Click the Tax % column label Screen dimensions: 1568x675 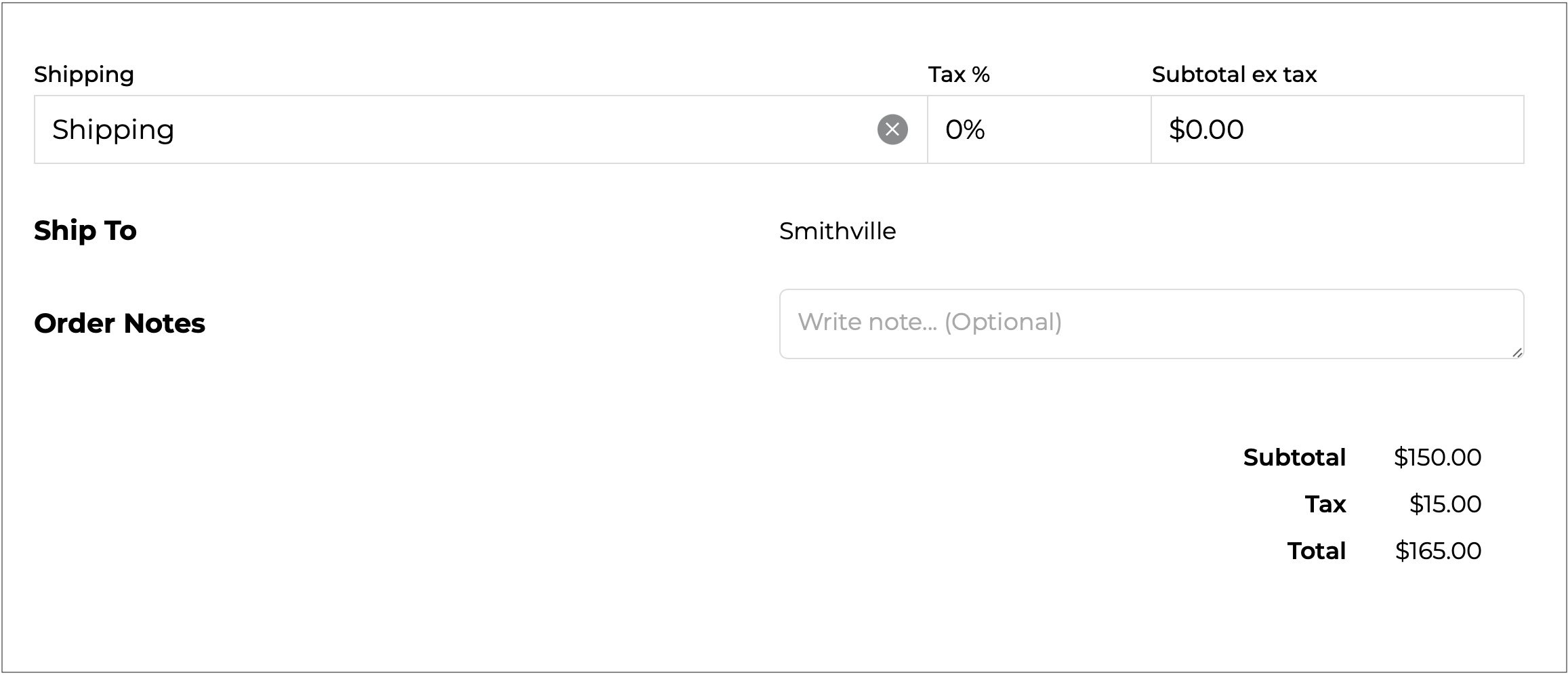point(959,74)
